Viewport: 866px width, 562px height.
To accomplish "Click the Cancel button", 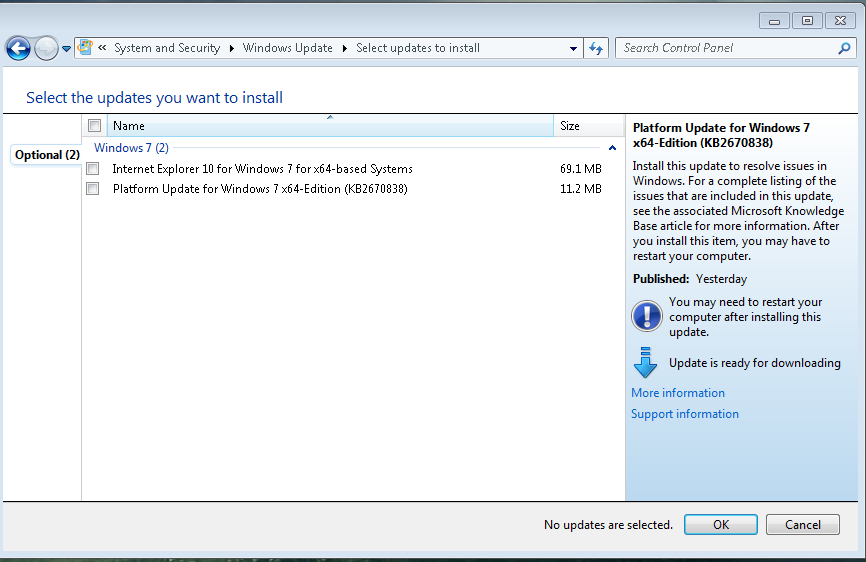I will point(802,524).
